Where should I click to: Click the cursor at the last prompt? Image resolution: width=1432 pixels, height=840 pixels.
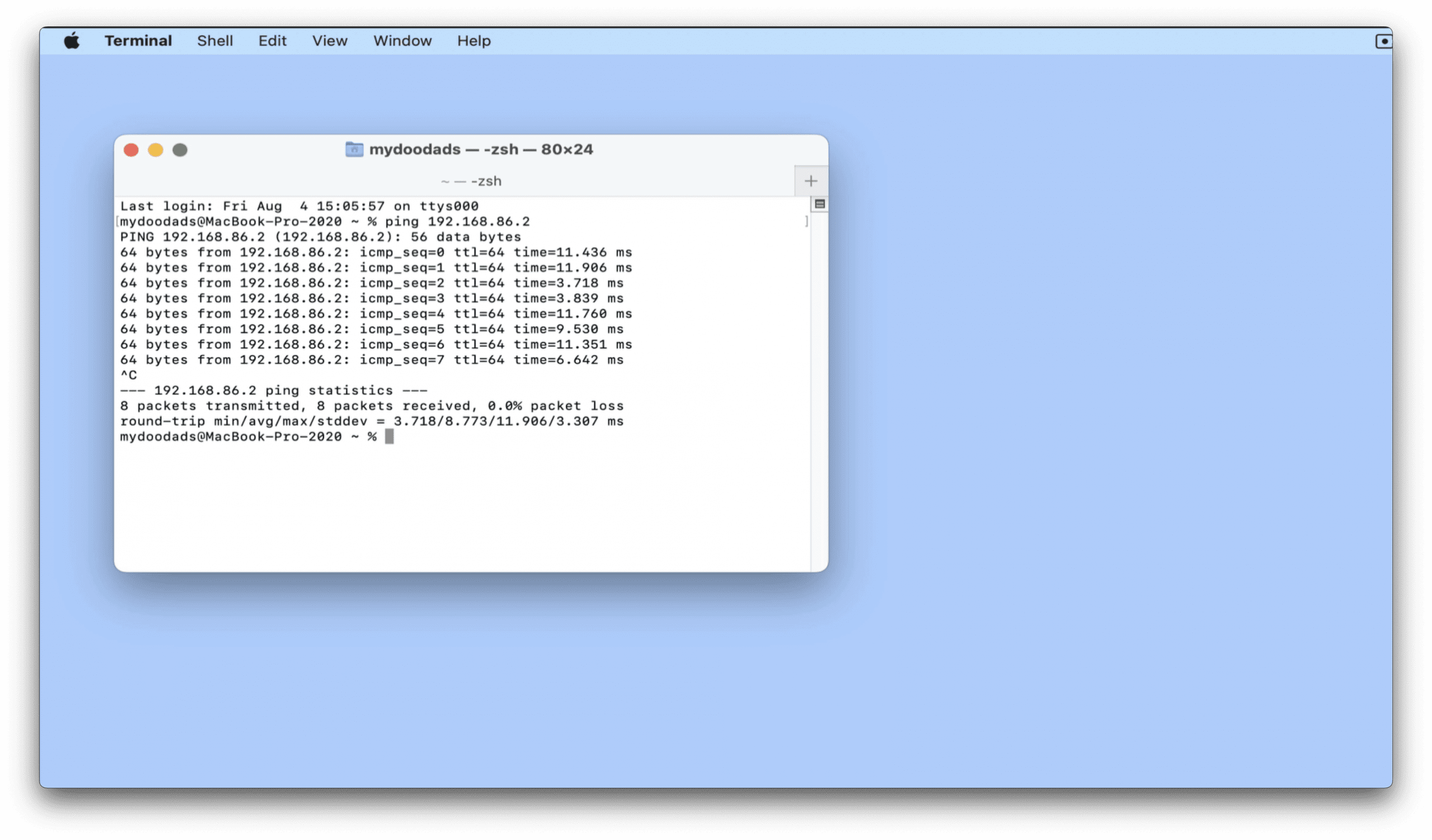pyautogui.click(x=389, y=437)
